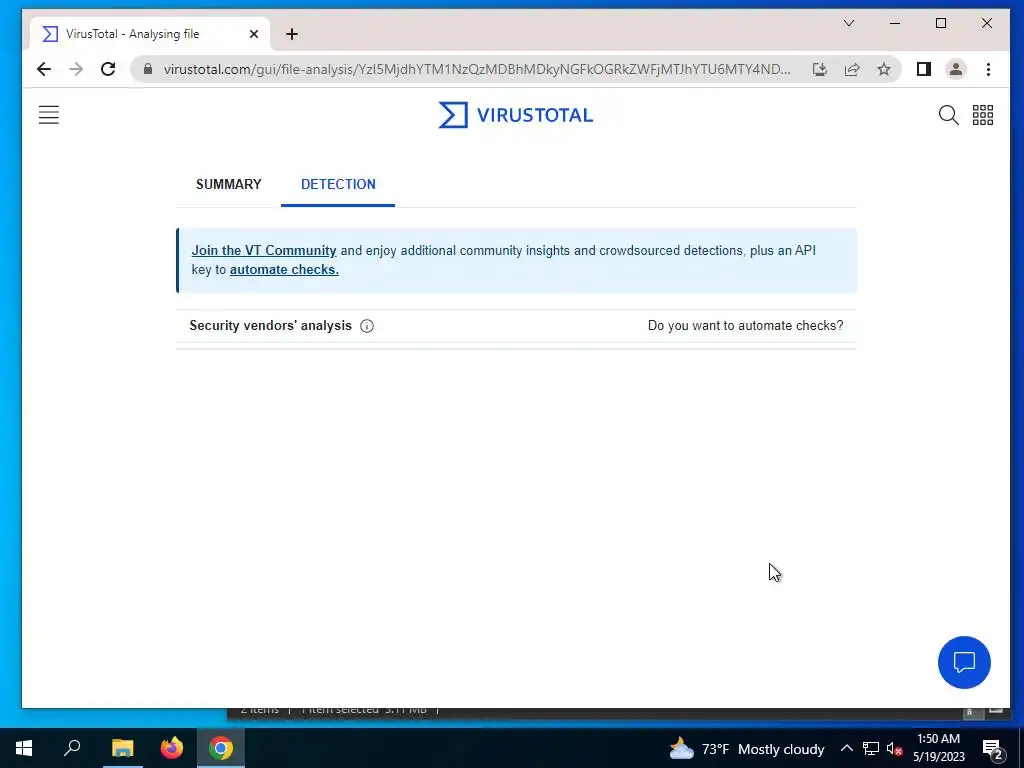Open the weather widget 73°F Mostly cloudy

(x=747, y=749)
